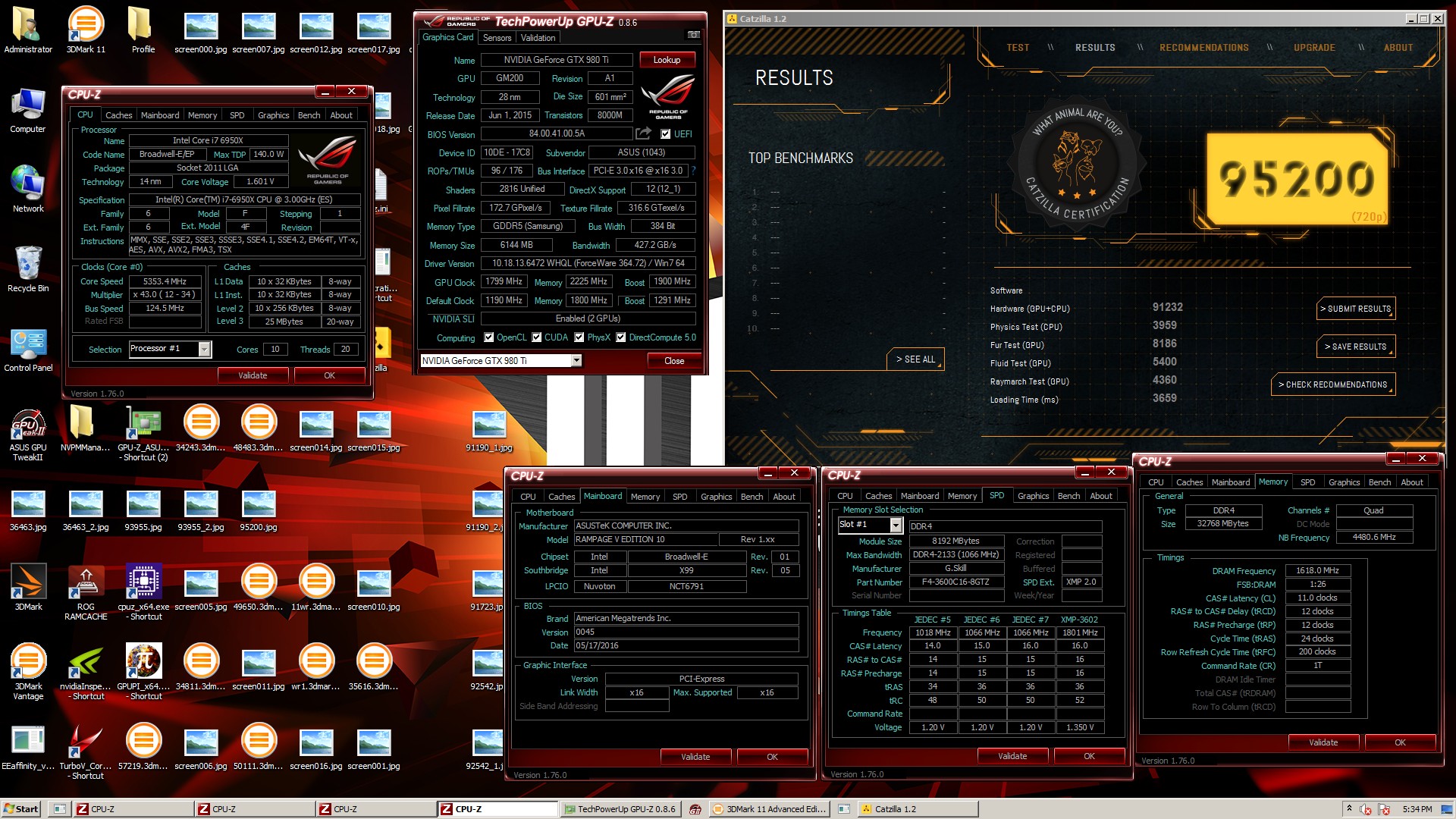
Task: Switch to TechPowerUp GPU-Z taskbar item
Action: 620,809
